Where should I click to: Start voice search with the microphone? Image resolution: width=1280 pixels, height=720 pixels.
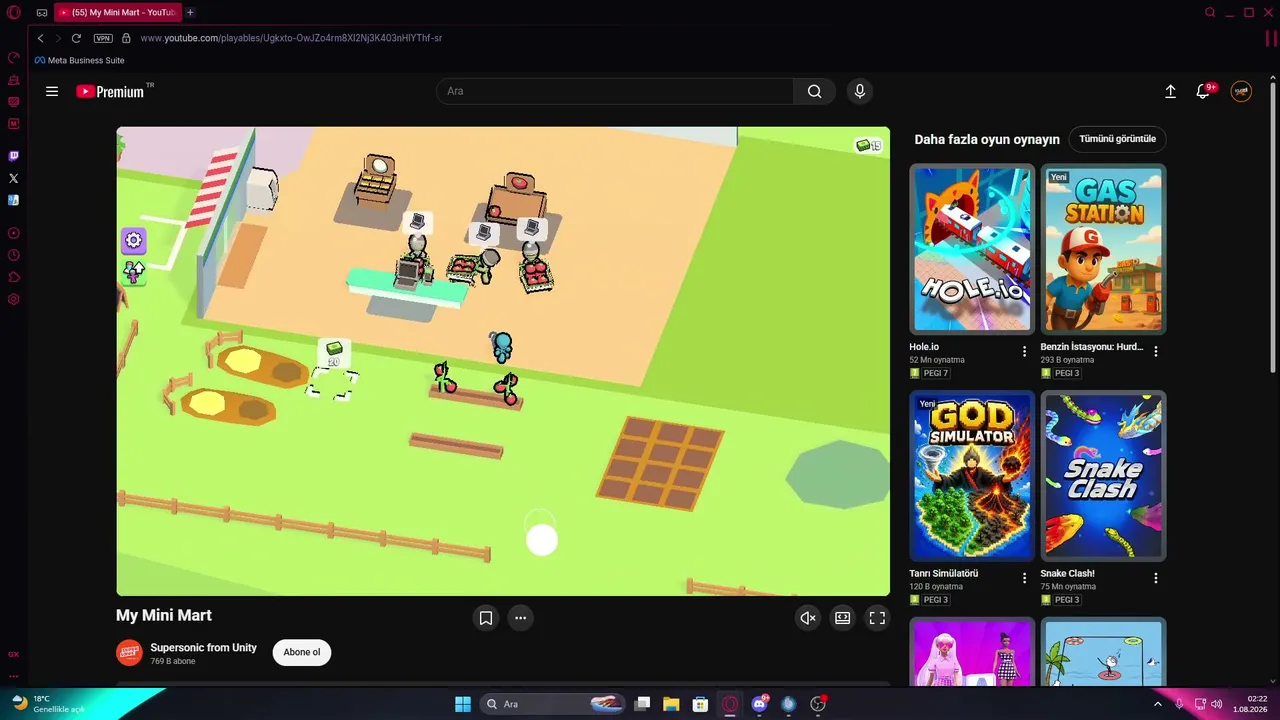point(859,91)
